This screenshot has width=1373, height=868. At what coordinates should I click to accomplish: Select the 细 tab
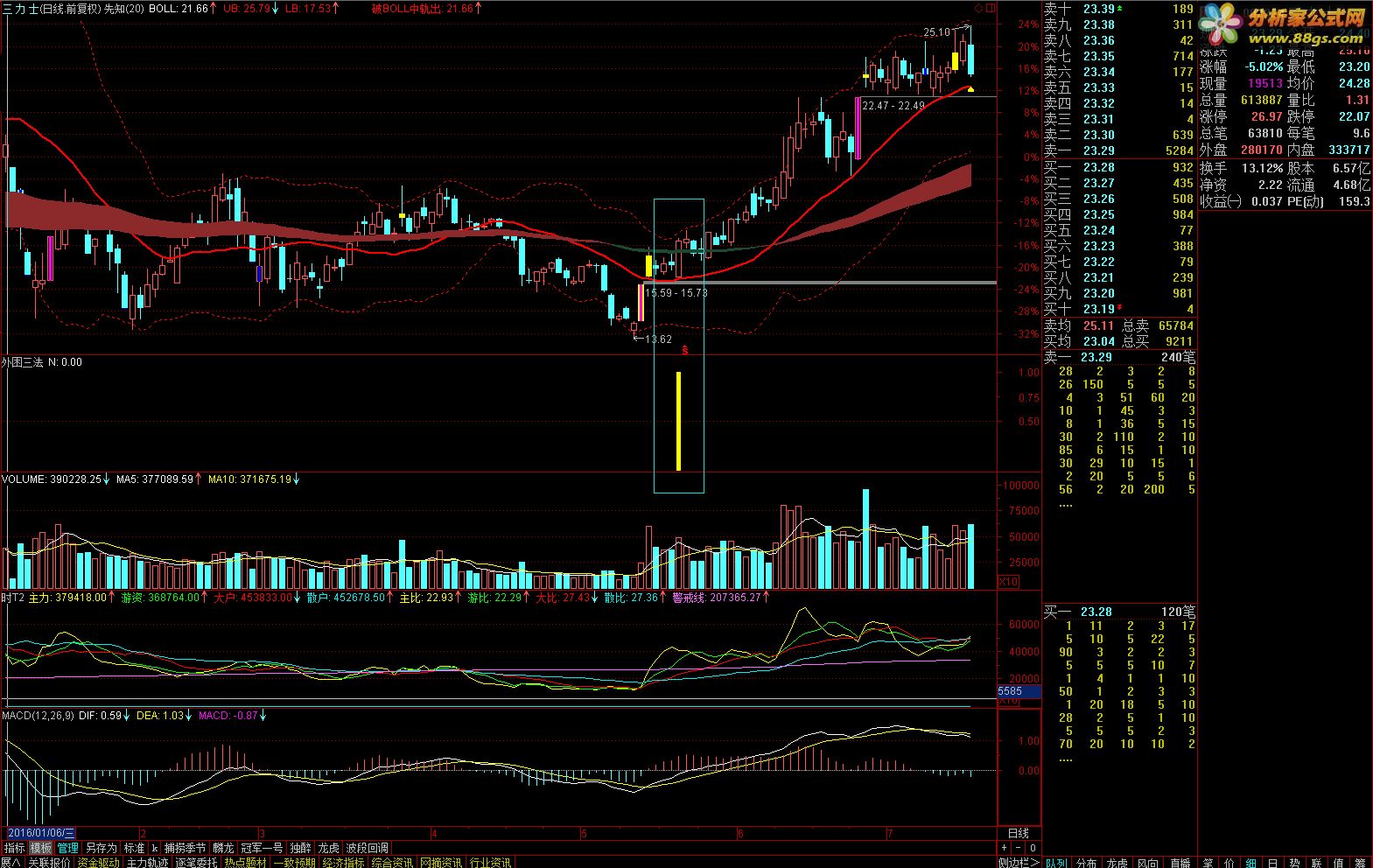click(1250, 863)
